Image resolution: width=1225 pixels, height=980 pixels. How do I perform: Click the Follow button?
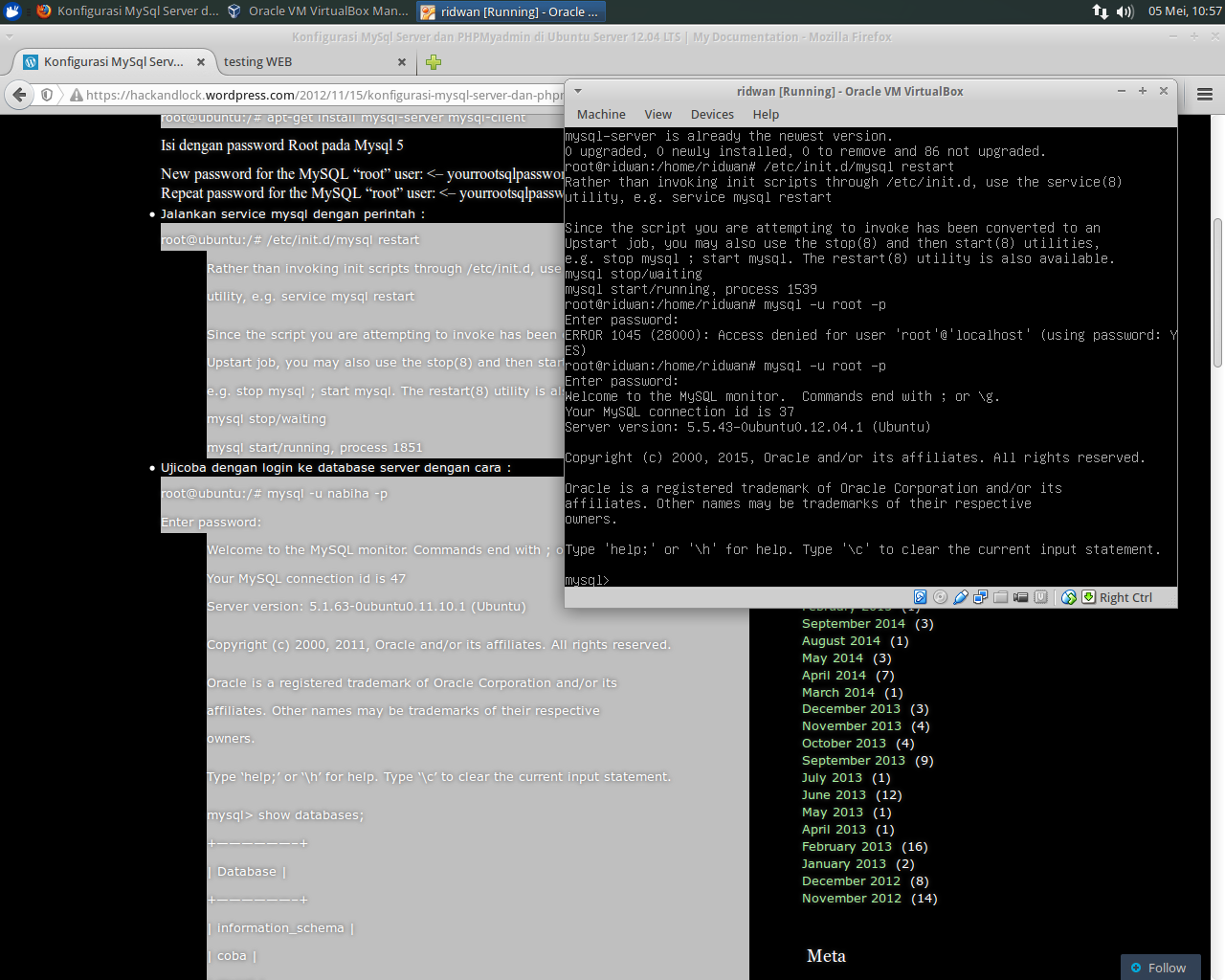[1160, 968]
